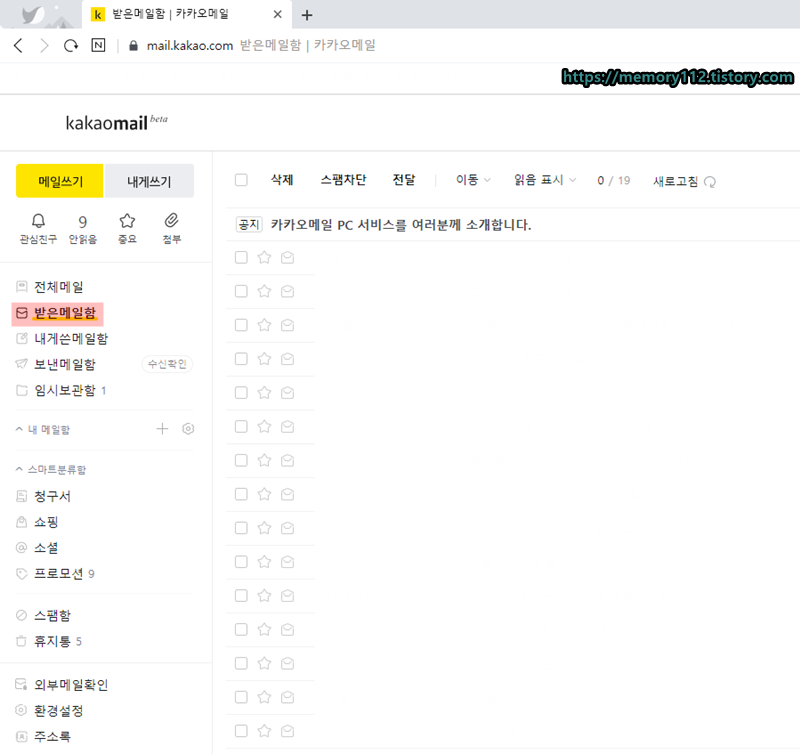
Task: Check the third mail row checkbox
Action: coord(241,325)
